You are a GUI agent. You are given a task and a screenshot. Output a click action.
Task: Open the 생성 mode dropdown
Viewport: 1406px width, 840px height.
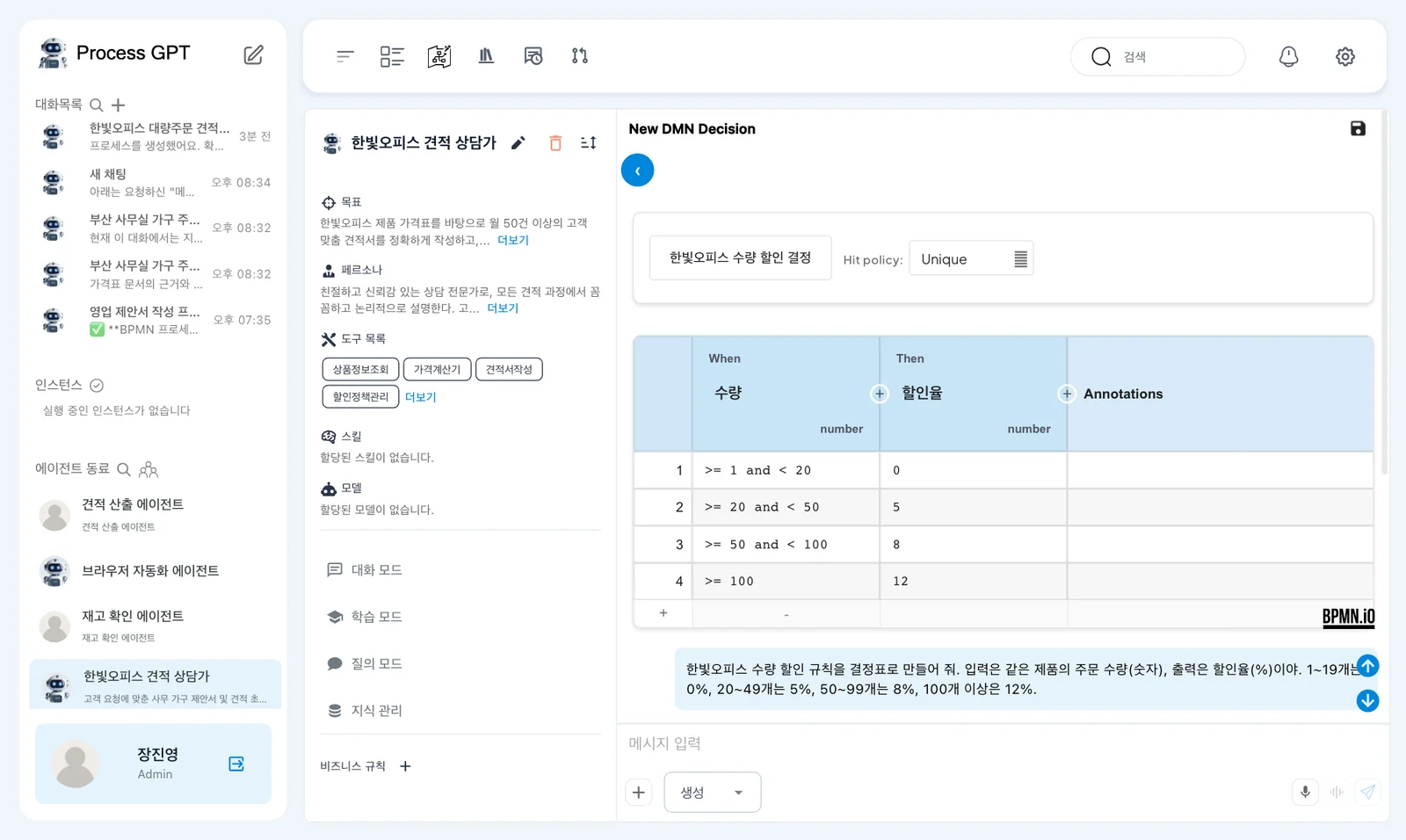[713, 793]
